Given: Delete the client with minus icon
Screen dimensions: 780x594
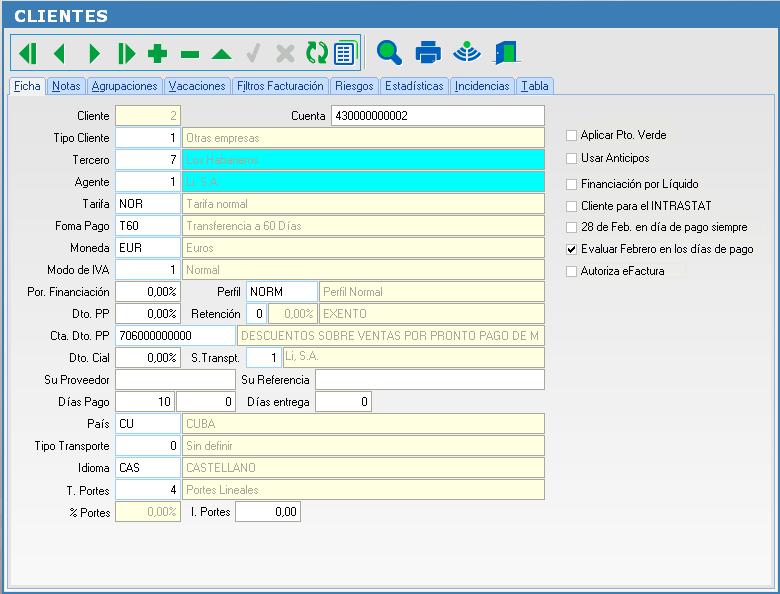Looking at the screenshot, I should 189,53.
